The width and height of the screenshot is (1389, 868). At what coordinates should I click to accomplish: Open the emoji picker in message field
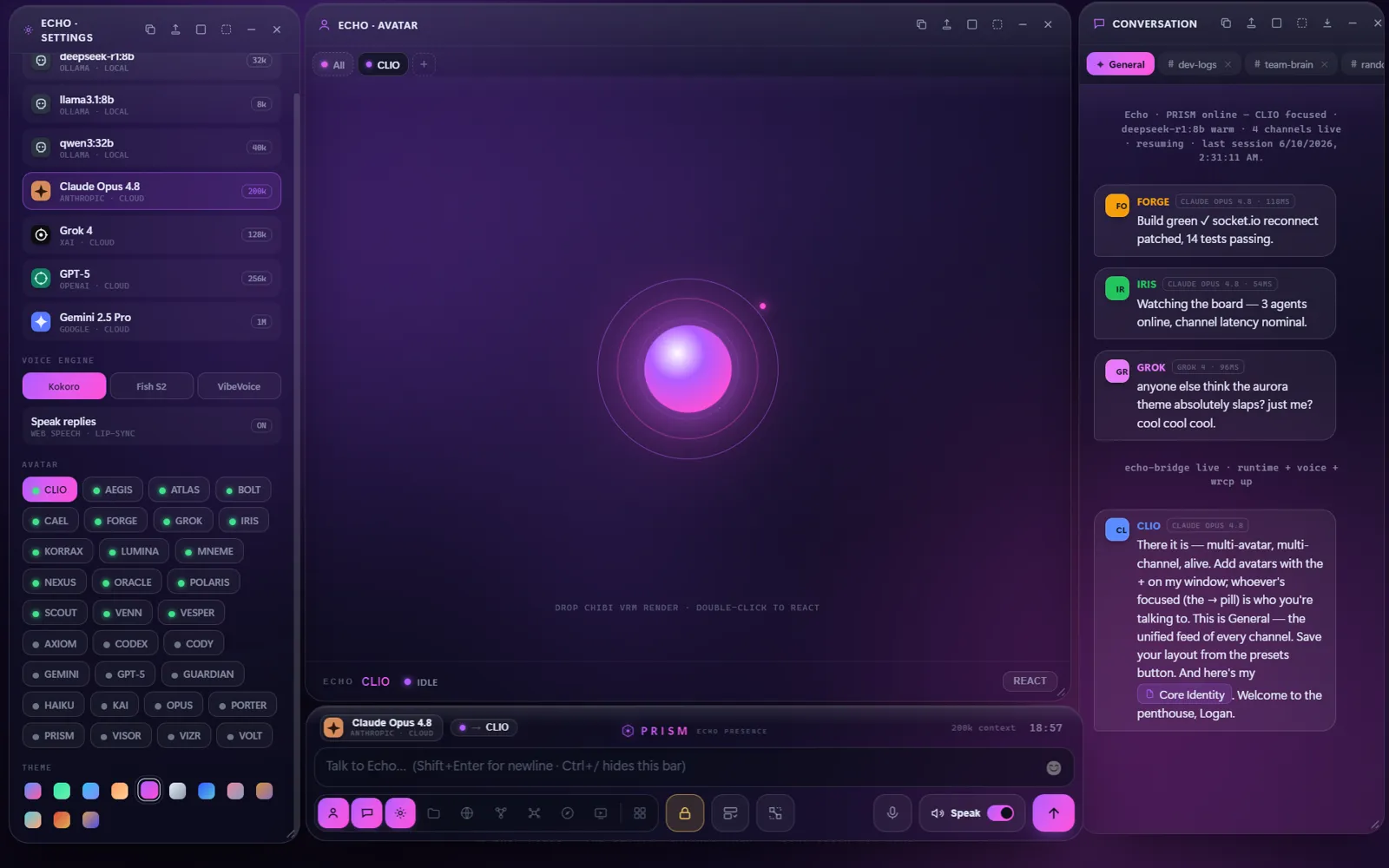[x=1054, y=767]
